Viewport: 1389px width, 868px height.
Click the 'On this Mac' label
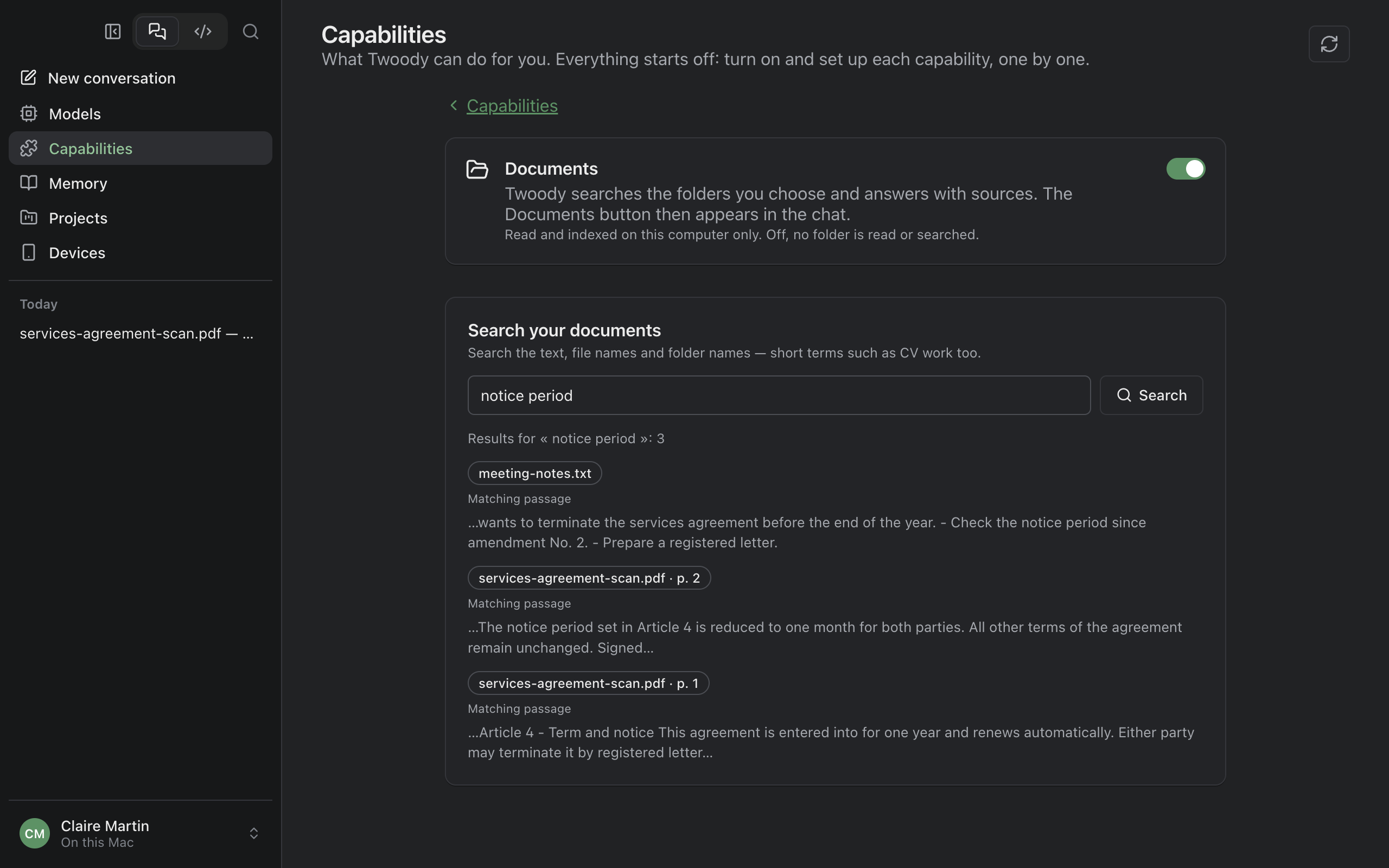tap(97, 842)
